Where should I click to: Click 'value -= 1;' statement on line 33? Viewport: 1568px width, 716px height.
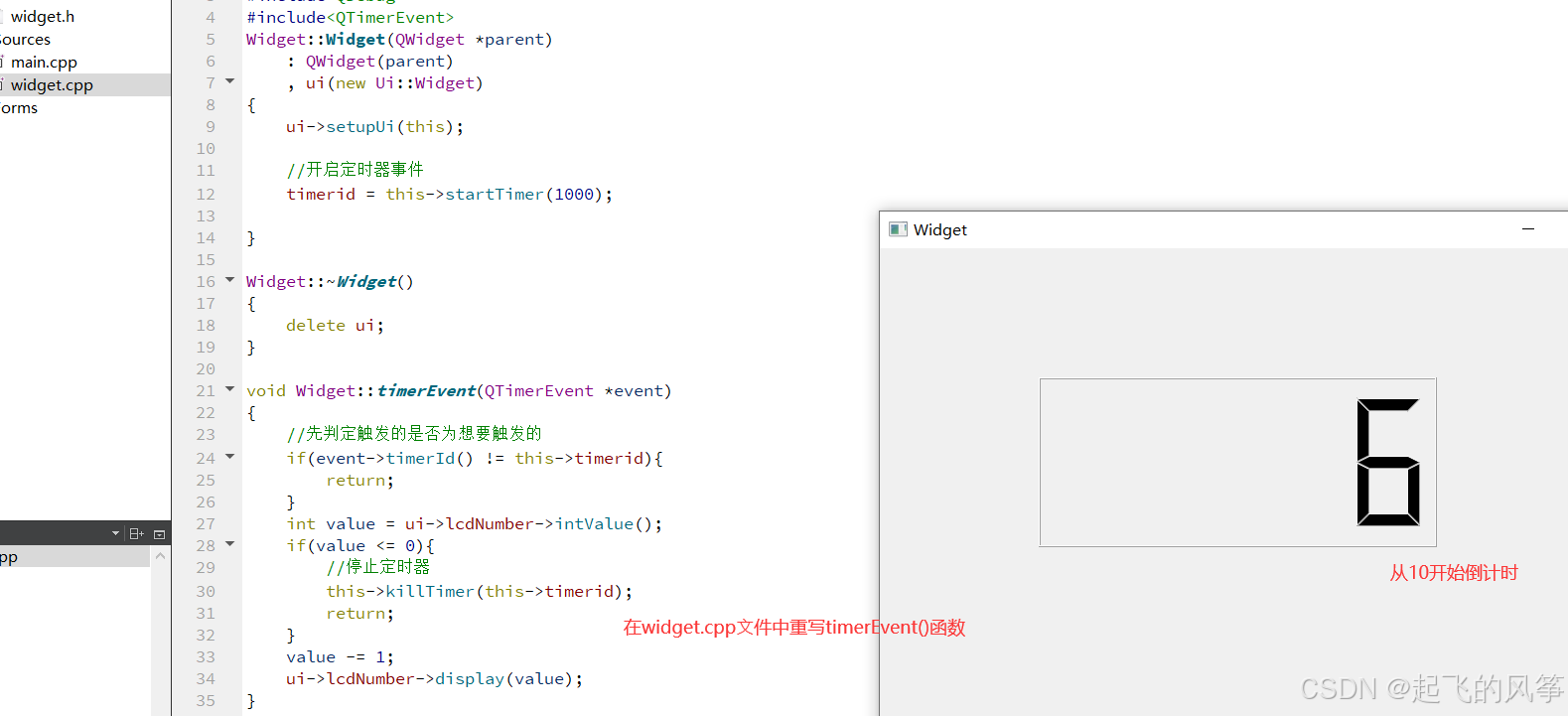click(x=340, y=656)
